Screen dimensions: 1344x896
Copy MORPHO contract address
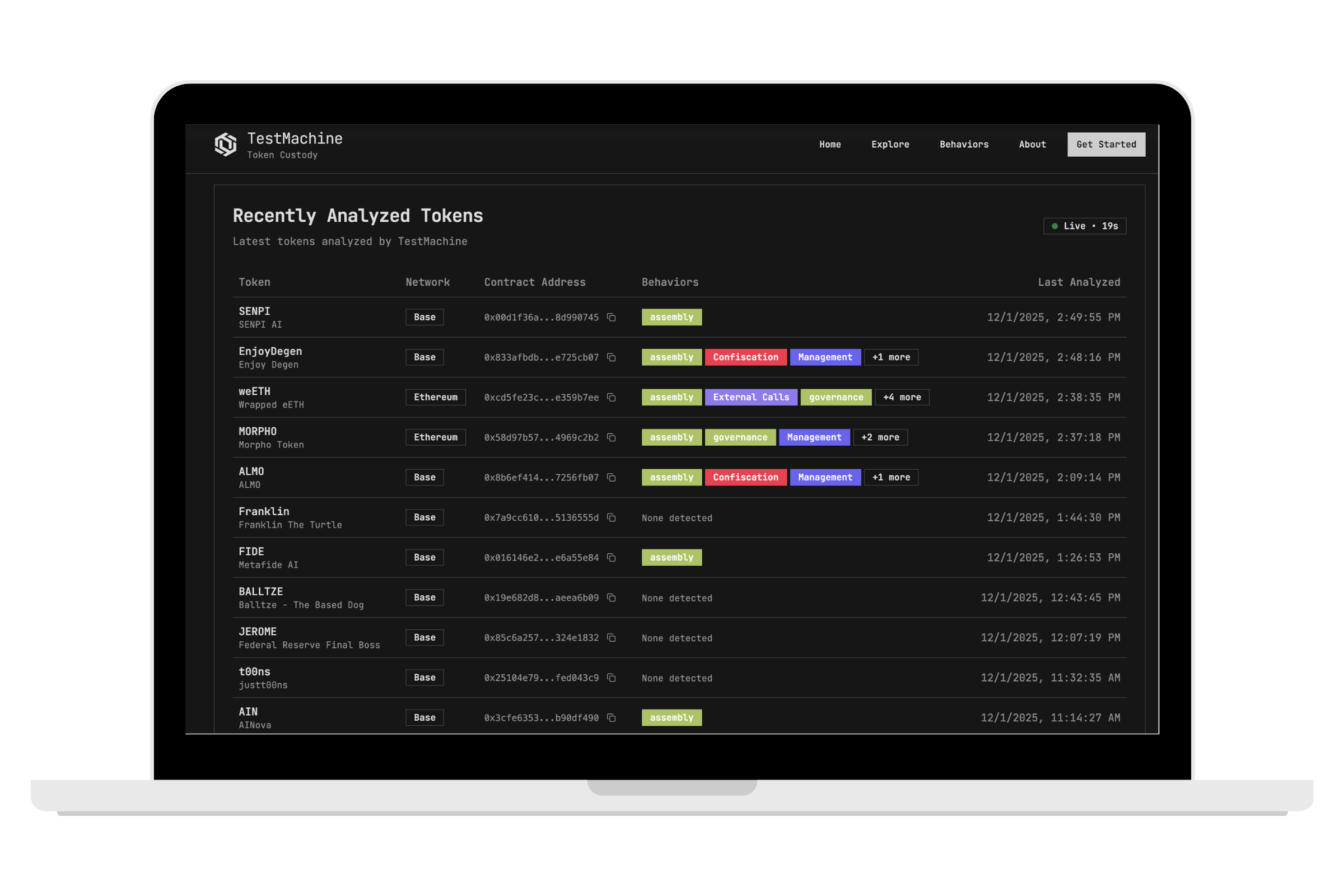click(x=612, y=437)
